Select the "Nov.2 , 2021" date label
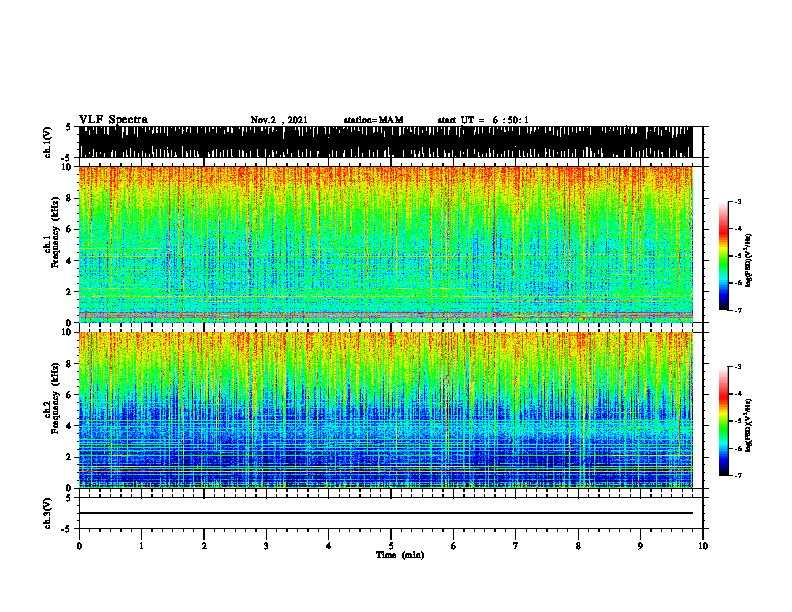Viewport: 792px width, 612px height. (x=279, y=120)
